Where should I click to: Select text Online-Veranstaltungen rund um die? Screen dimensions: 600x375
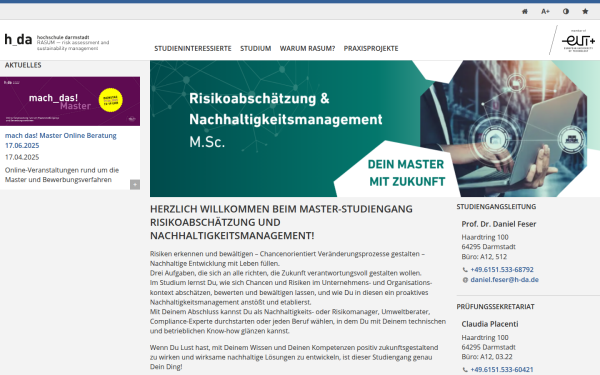62,170
